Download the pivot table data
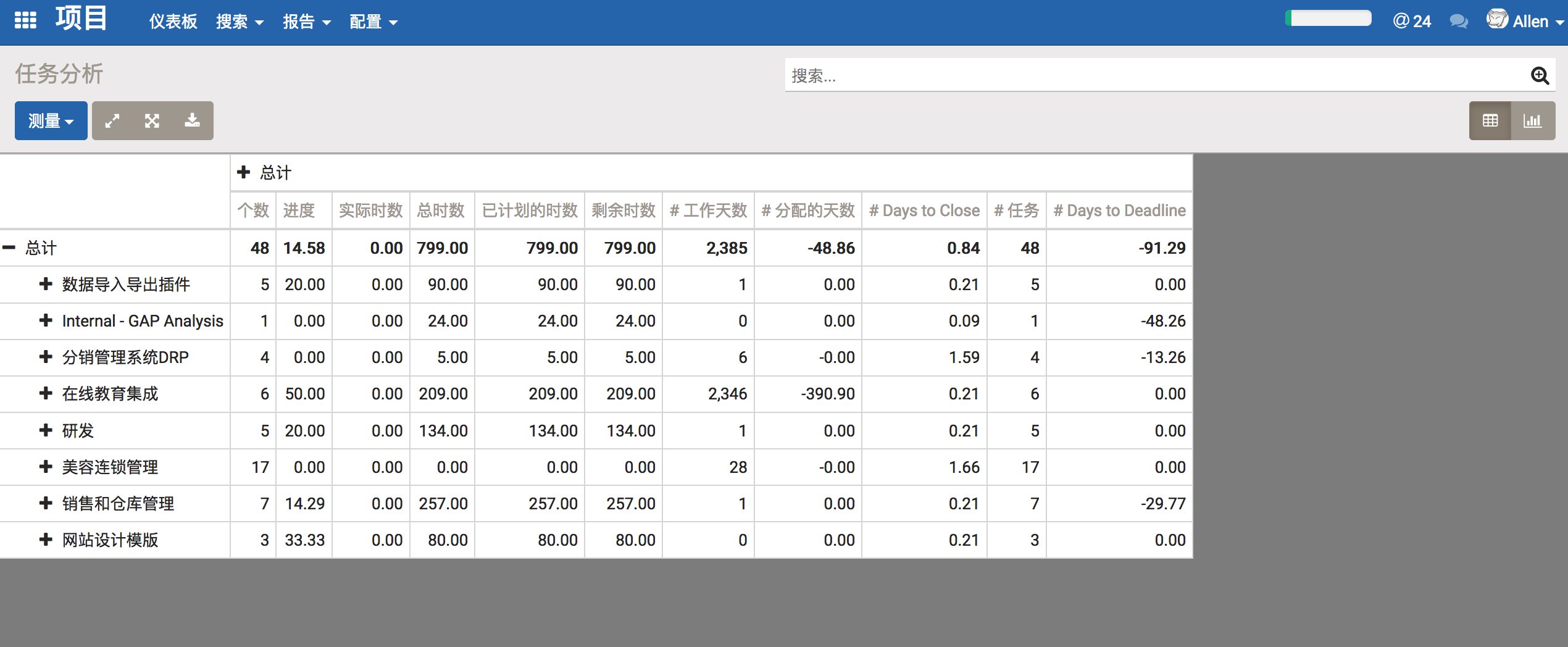The image size is (1568, 647). point(193,121)
